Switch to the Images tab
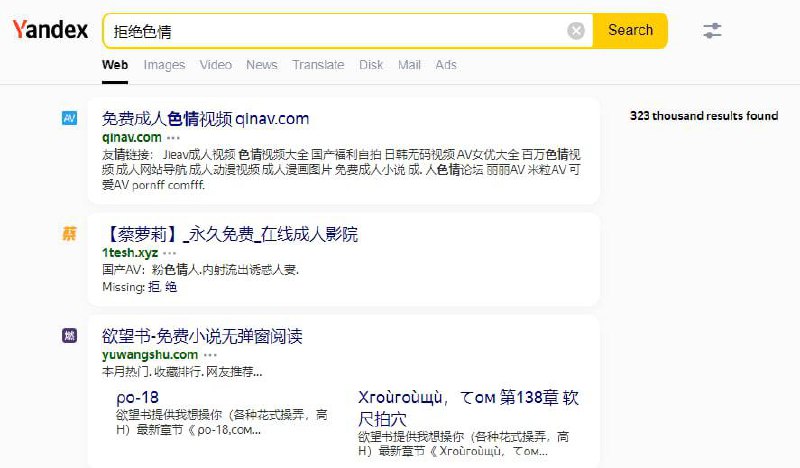Screen dimensions: 800x468 pos(164,65)
